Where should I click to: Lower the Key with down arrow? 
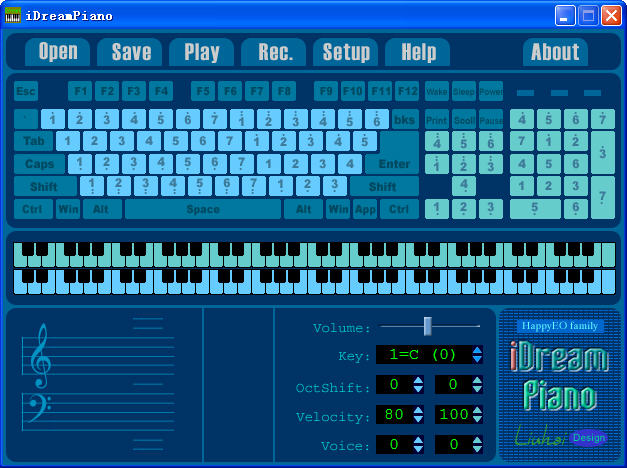coord(477,359)
